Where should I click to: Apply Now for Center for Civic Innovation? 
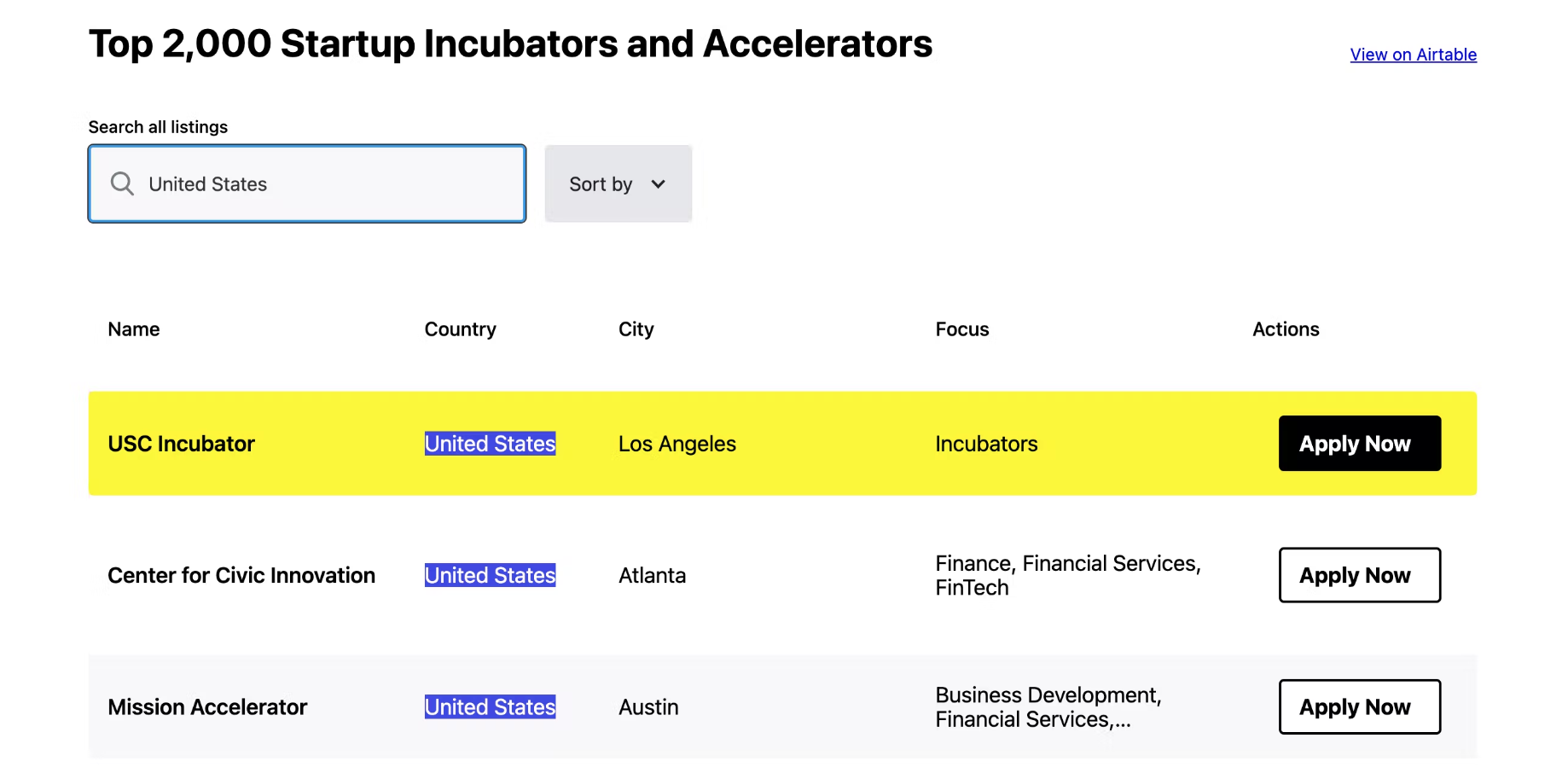(x=1359, y=575)
